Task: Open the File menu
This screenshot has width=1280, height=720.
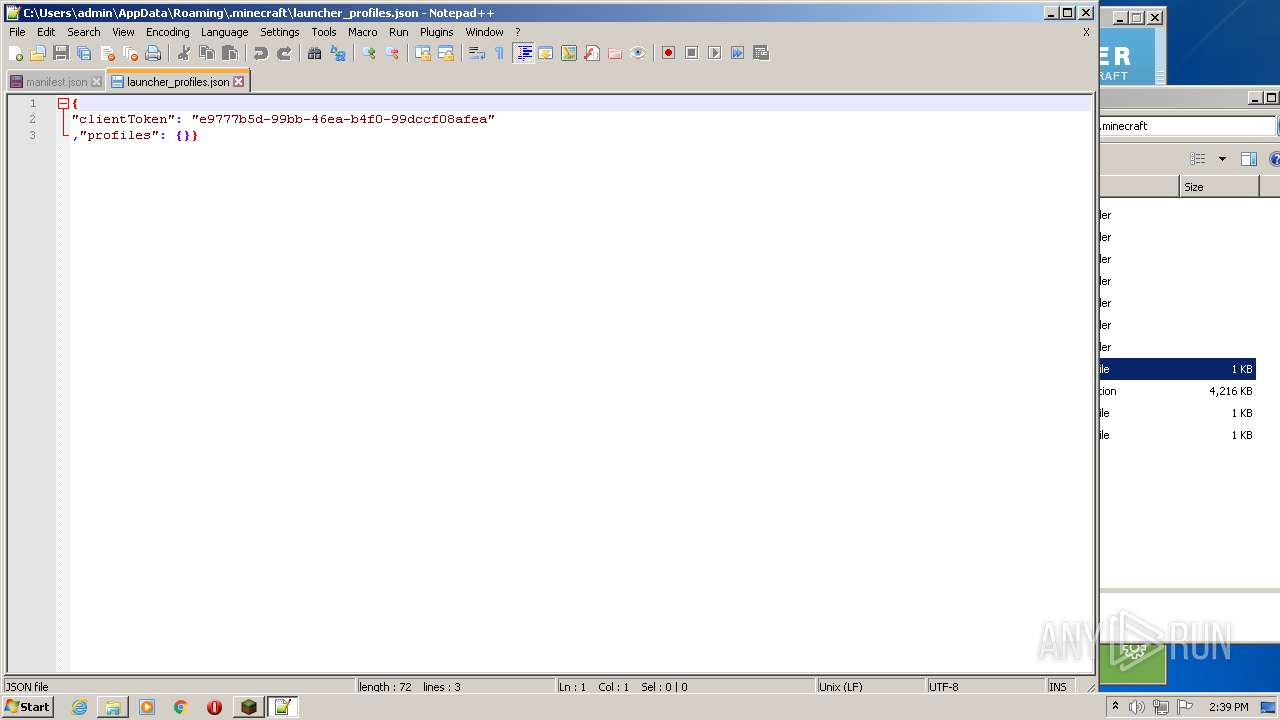Action: [17, 32]
